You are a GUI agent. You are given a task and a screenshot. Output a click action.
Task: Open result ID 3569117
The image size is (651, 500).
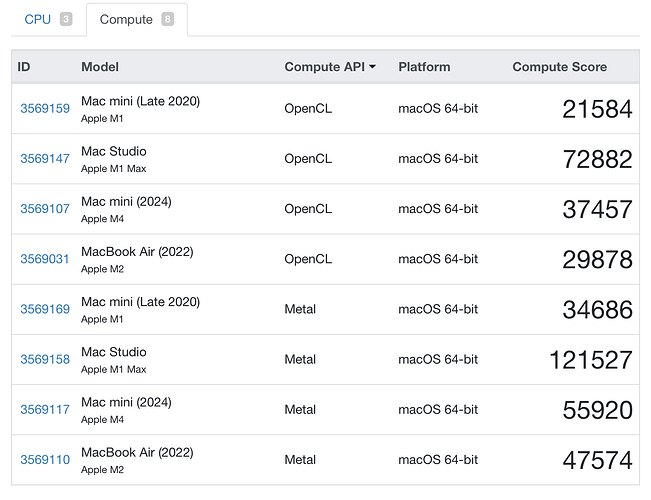pos(45,409)
